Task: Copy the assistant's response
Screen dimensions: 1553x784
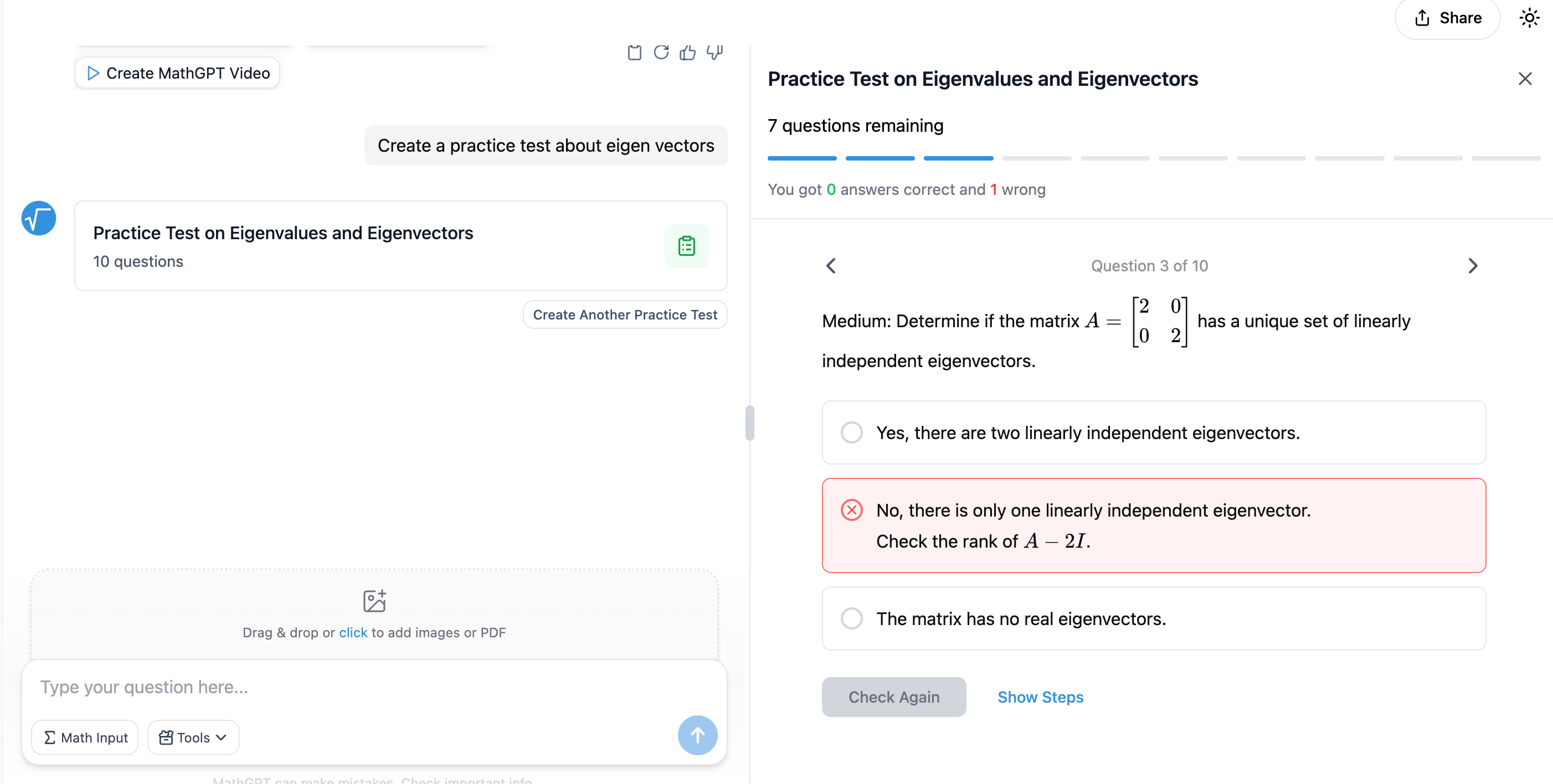Action: click(634, 53)
